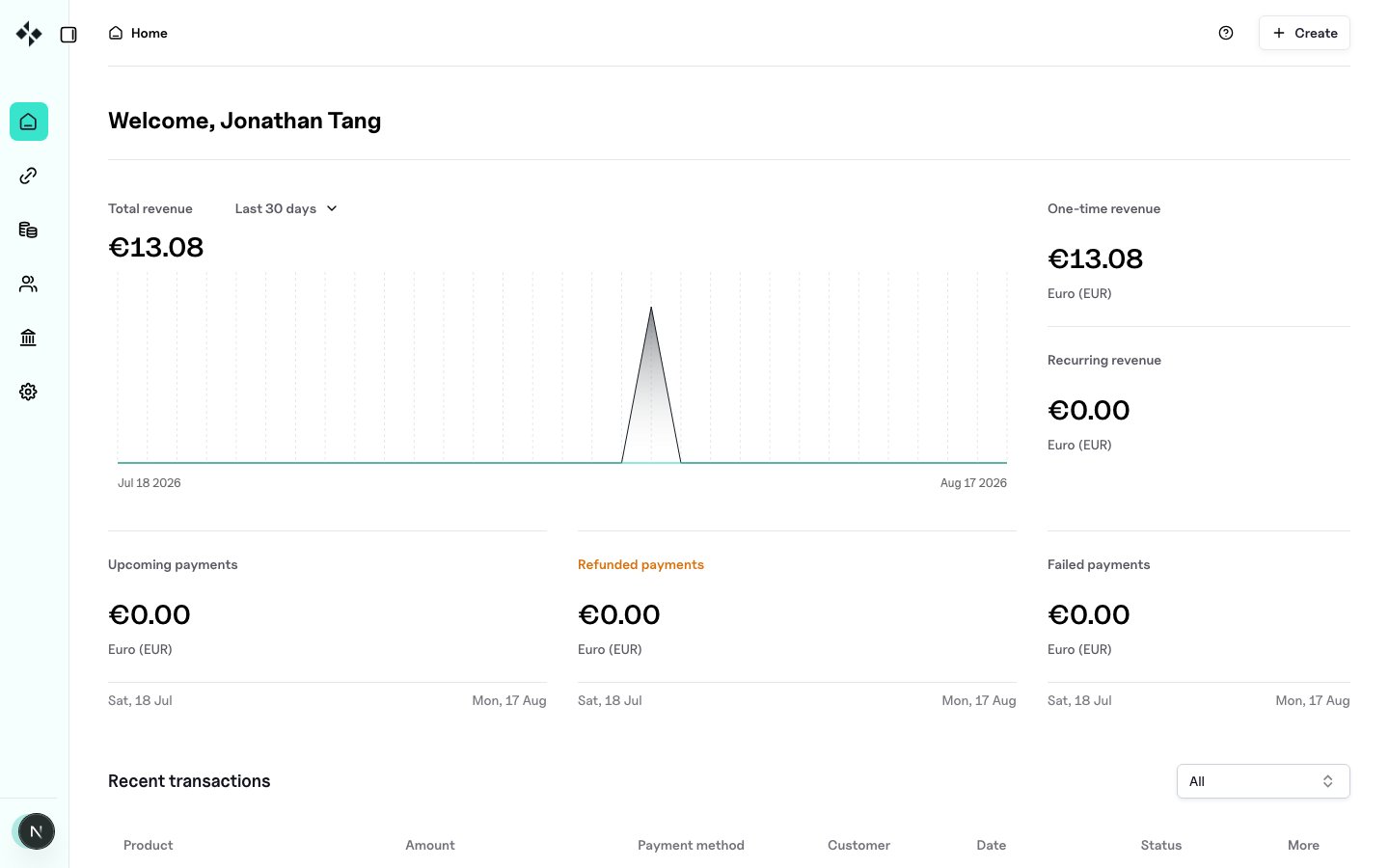
Task: Click the Jul 18 2026 chart label
Action: (150, 483)
